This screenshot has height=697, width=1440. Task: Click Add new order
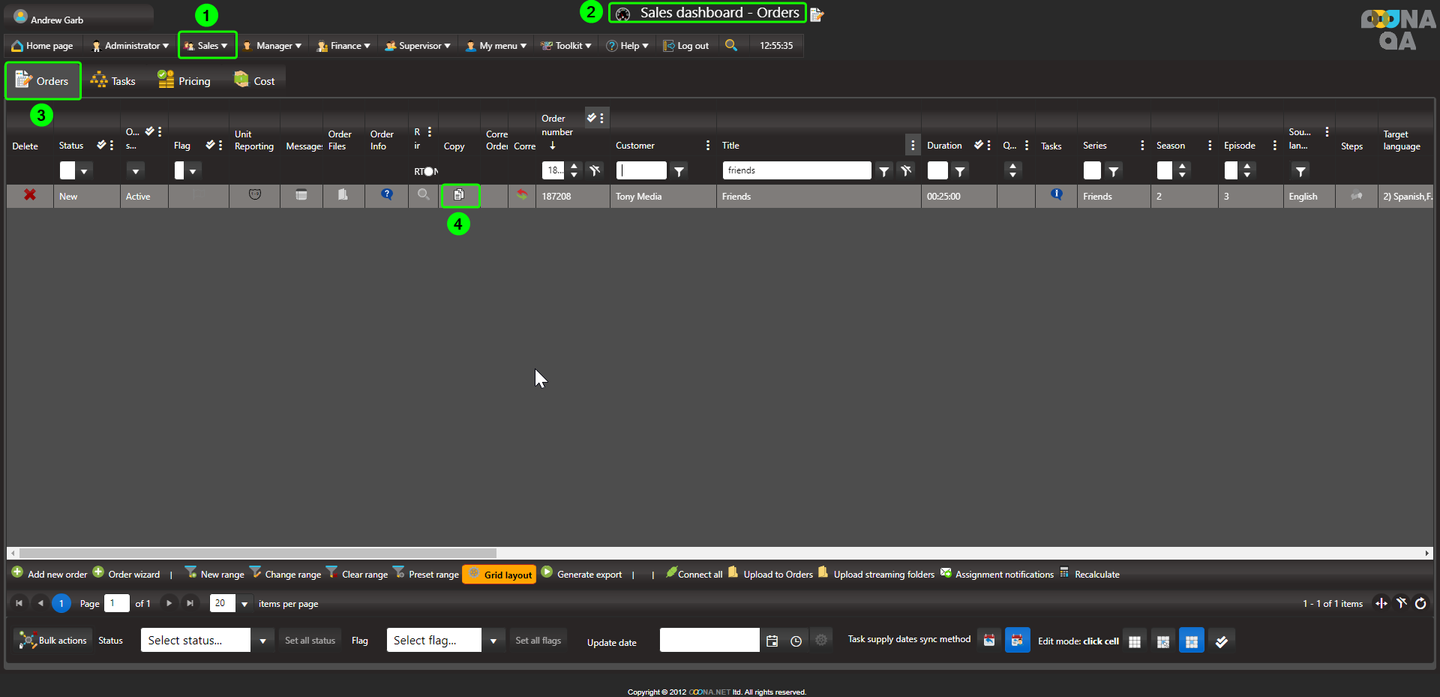(x=49, y=575)
